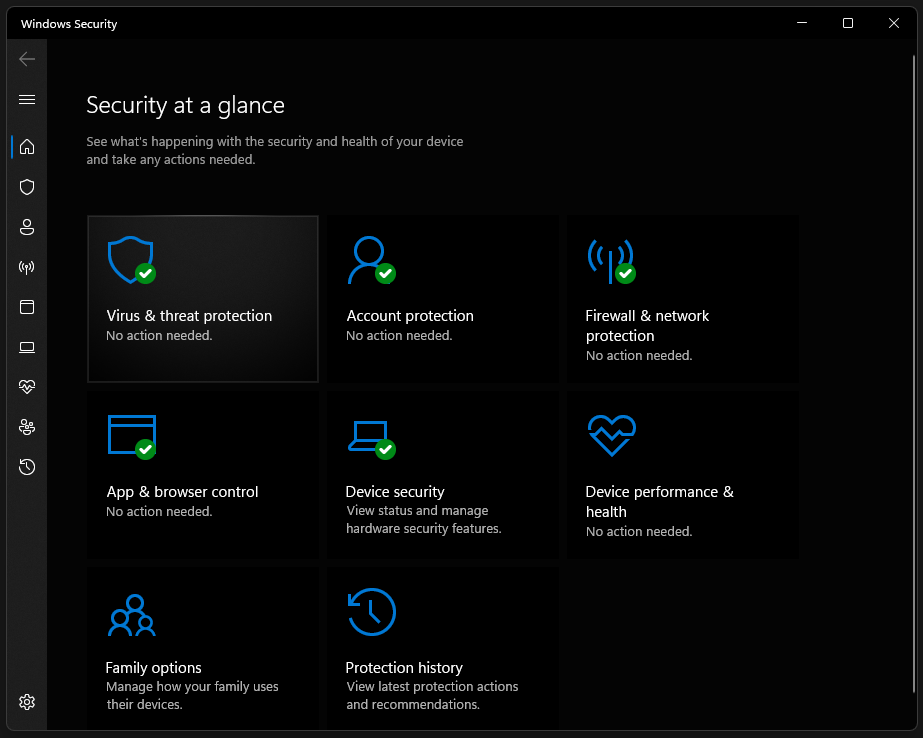Open Virus & threat protection title

tap(189, 316)
